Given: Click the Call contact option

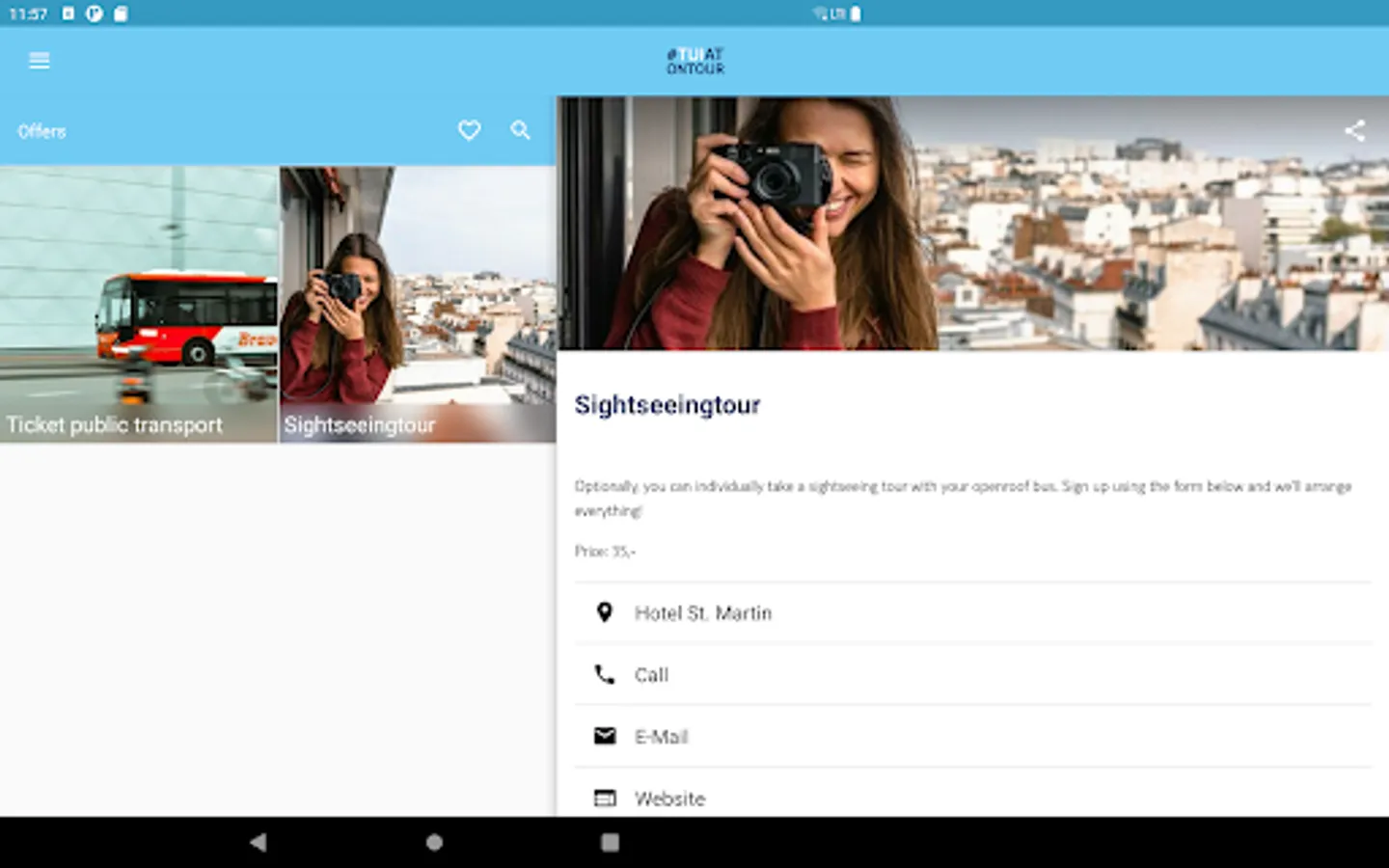Looking at the screenshot, I should click(x=651, y=675).
